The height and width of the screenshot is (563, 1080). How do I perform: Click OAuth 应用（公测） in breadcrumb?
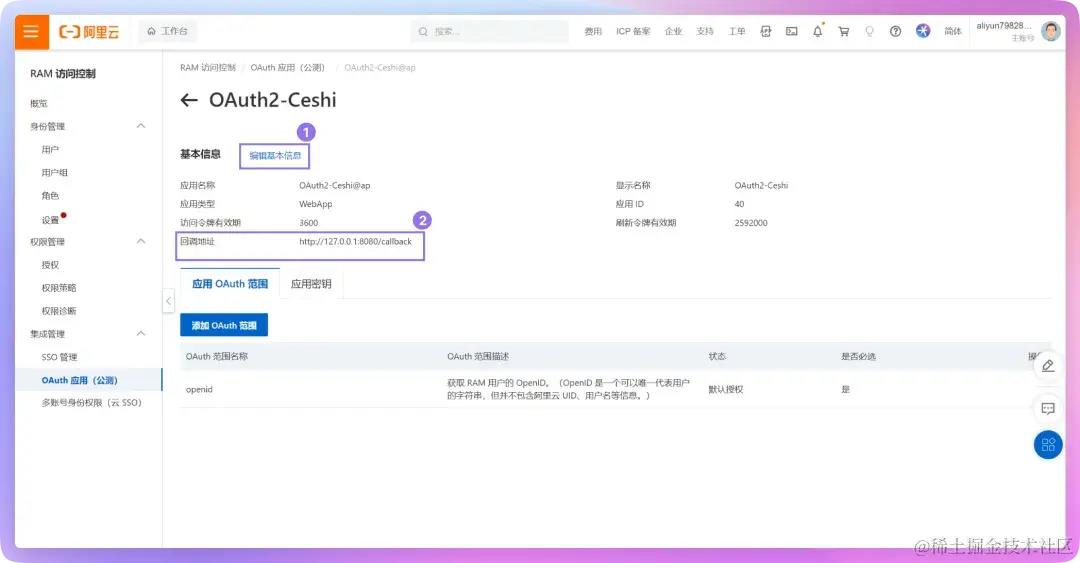point(287,68)
